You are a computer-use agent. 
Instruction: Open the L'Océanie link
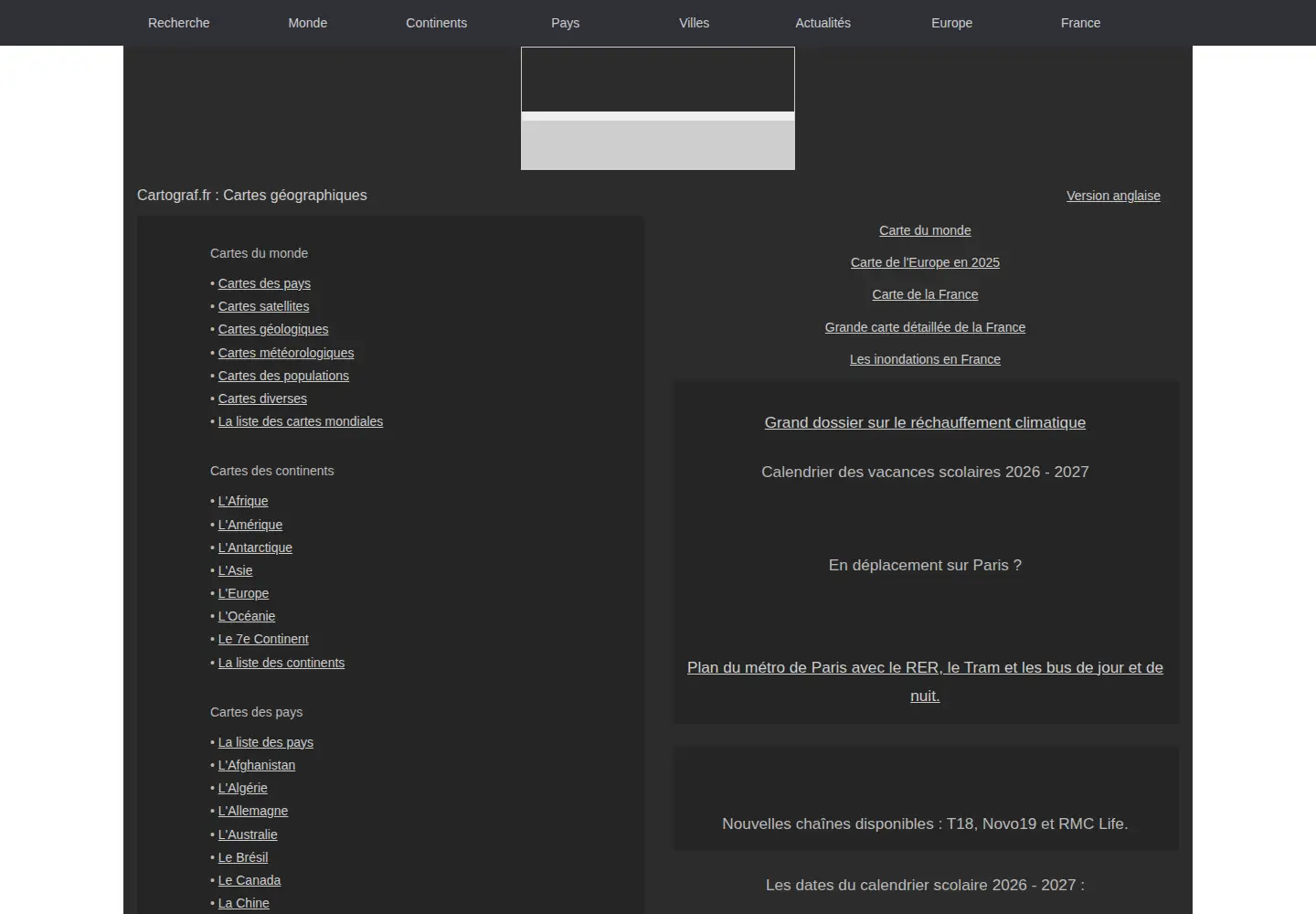[x=247, y=616]
